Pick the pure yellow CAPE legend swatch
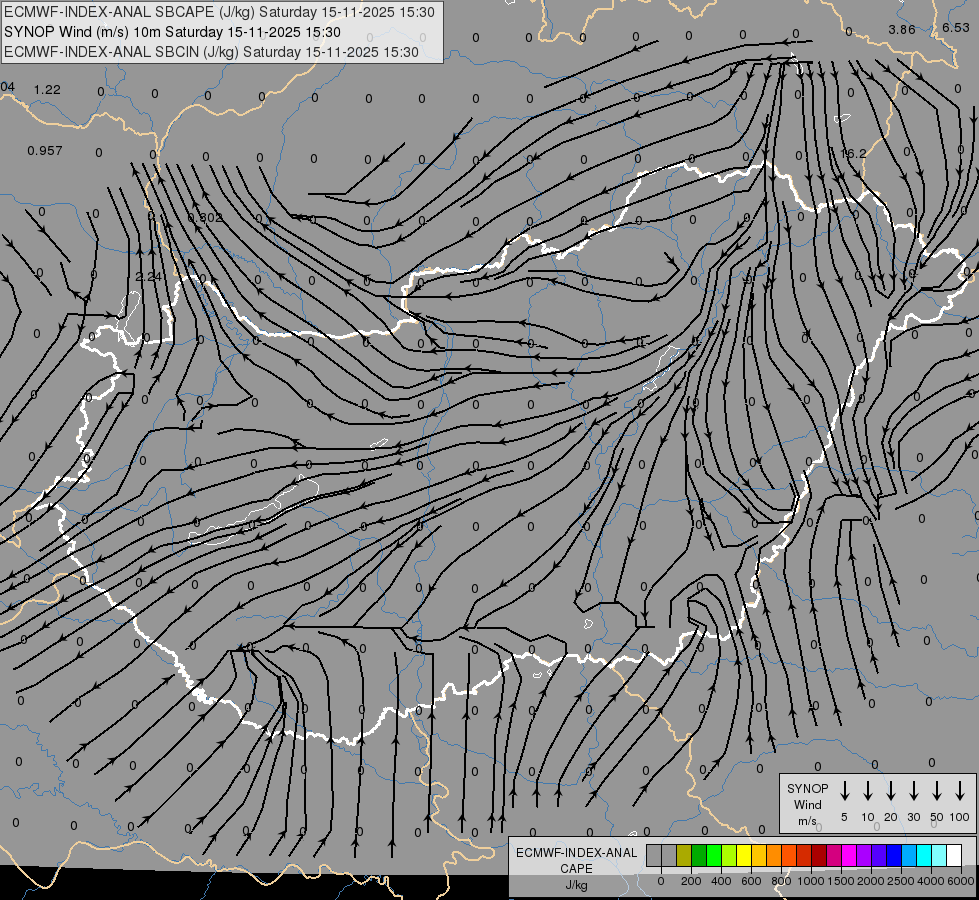The width and height of the screenshot is (979, 900). (x=744, y=856)
